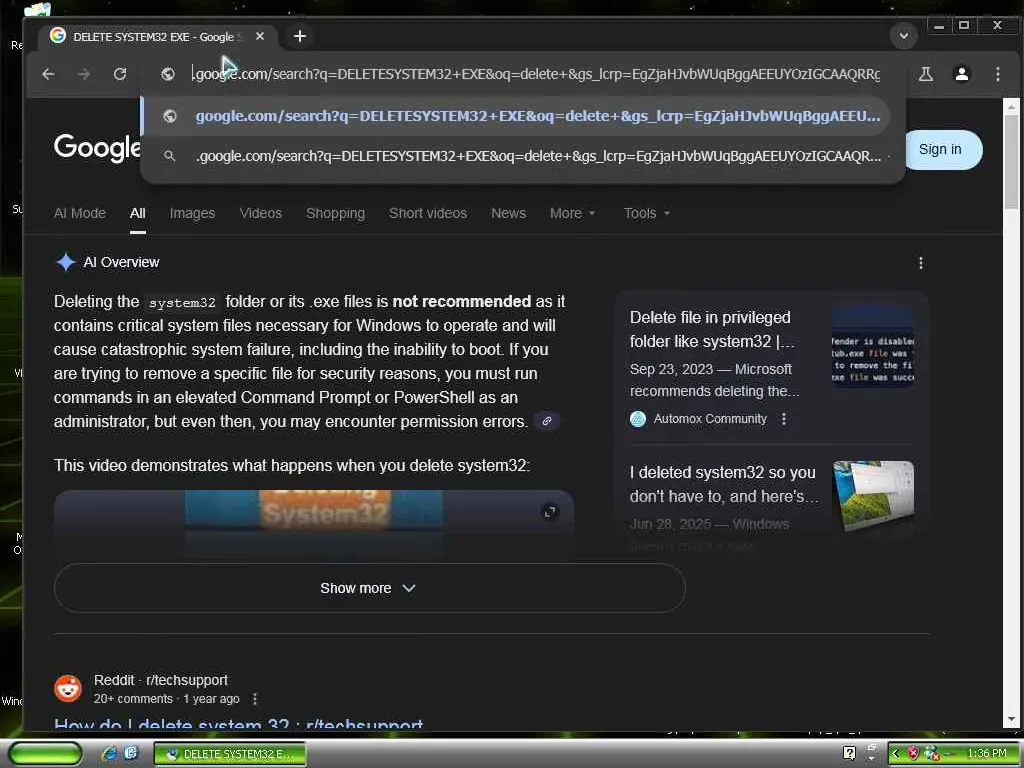Click the help question-mark icon on taskbar
This screenshot has height=768, width=1024.
pyautogui.click(x=848, y=753)
